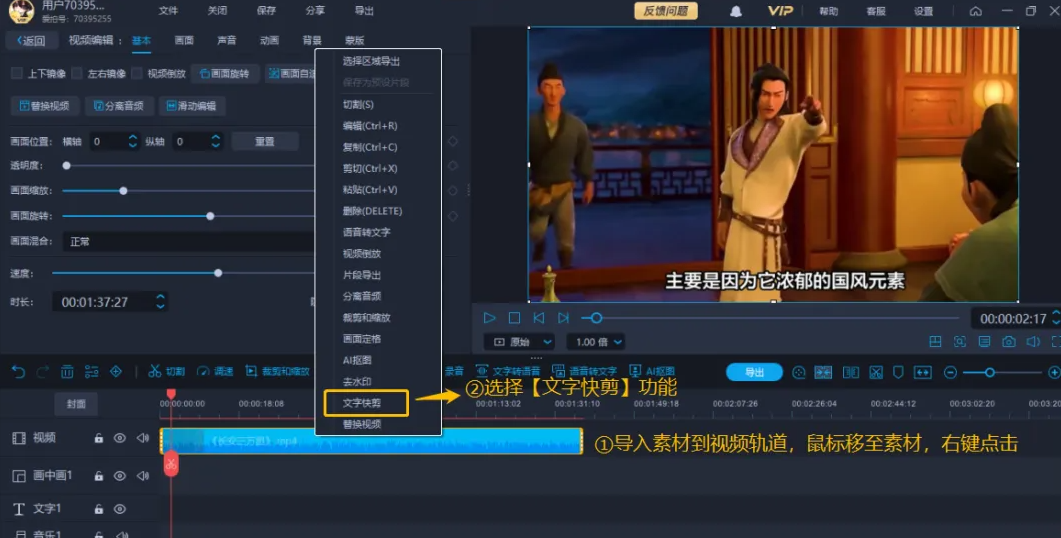Toggle preview volume speaker icon
This screenshot has height=538, width=1061.
pos(1033,342)
